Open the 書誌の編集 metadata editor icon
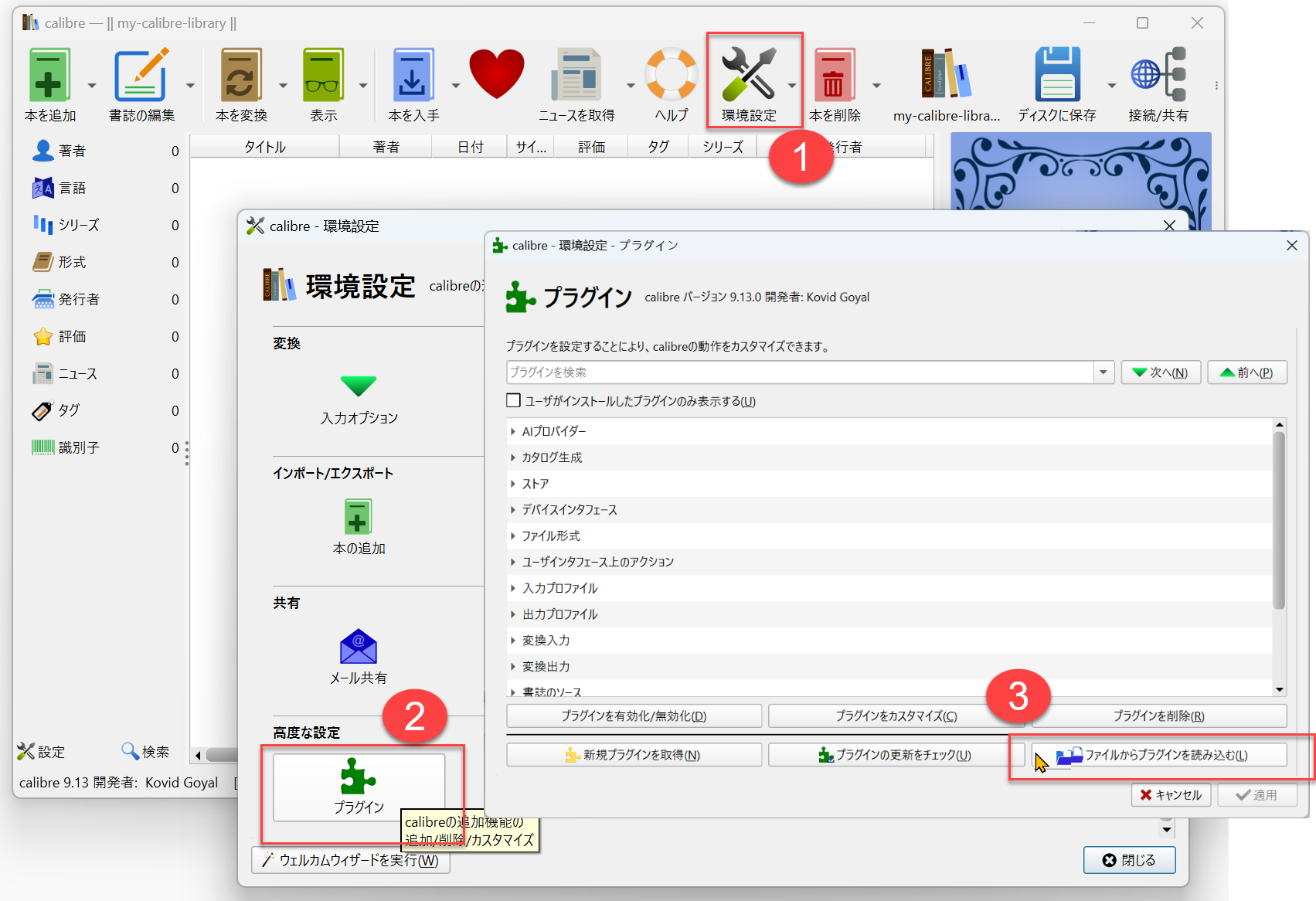Viewport: 1316px width, 901px height. 141,74
